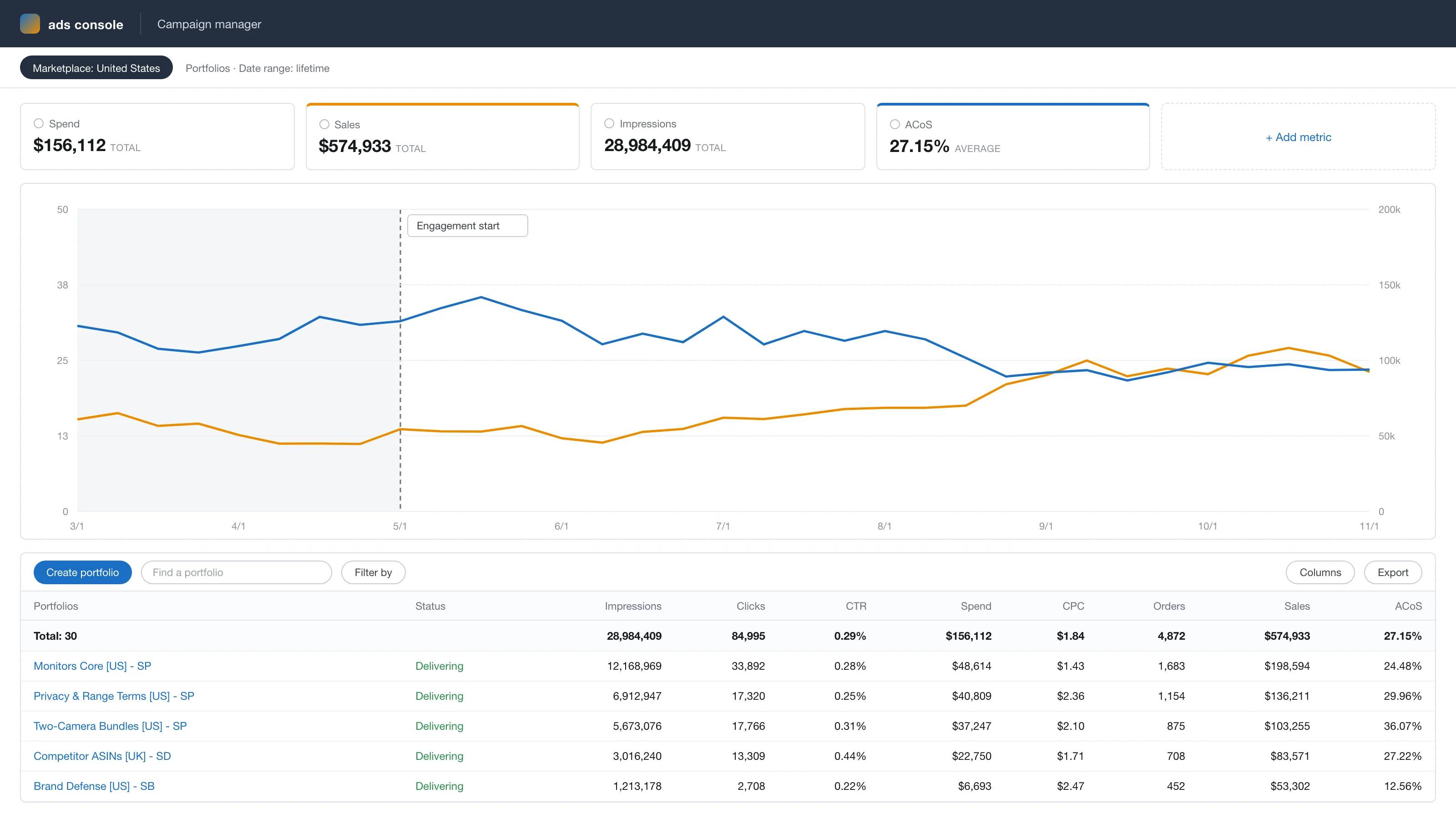Click Delivering status for Brand Defense row
The height and width of the screenshot is (819, 1456).
[x=439, y=786]
